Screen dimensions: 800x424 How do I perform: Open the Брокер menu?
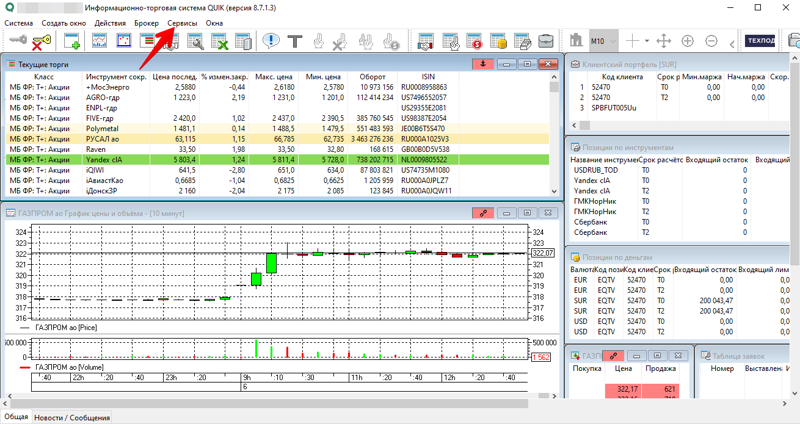(146, 23)
